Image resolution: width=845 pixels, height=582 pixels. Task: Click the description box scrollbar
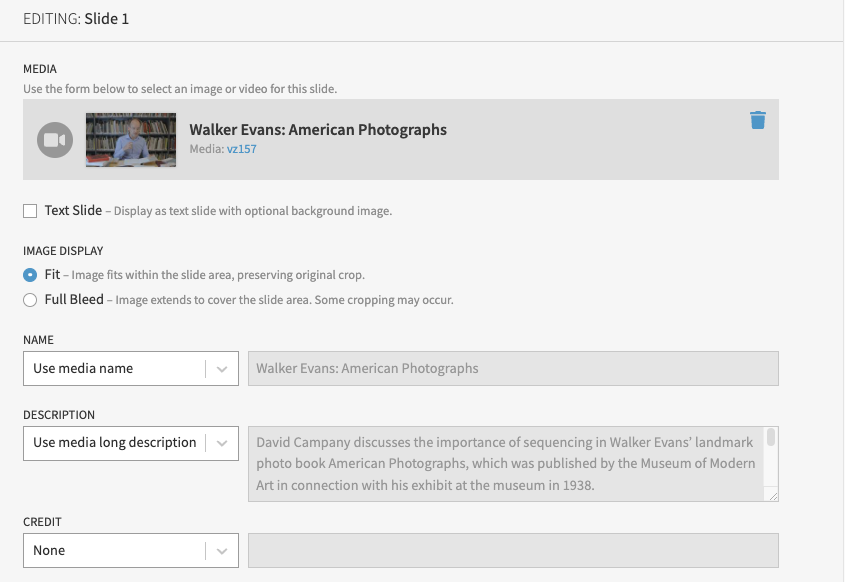tap(771, 438)
